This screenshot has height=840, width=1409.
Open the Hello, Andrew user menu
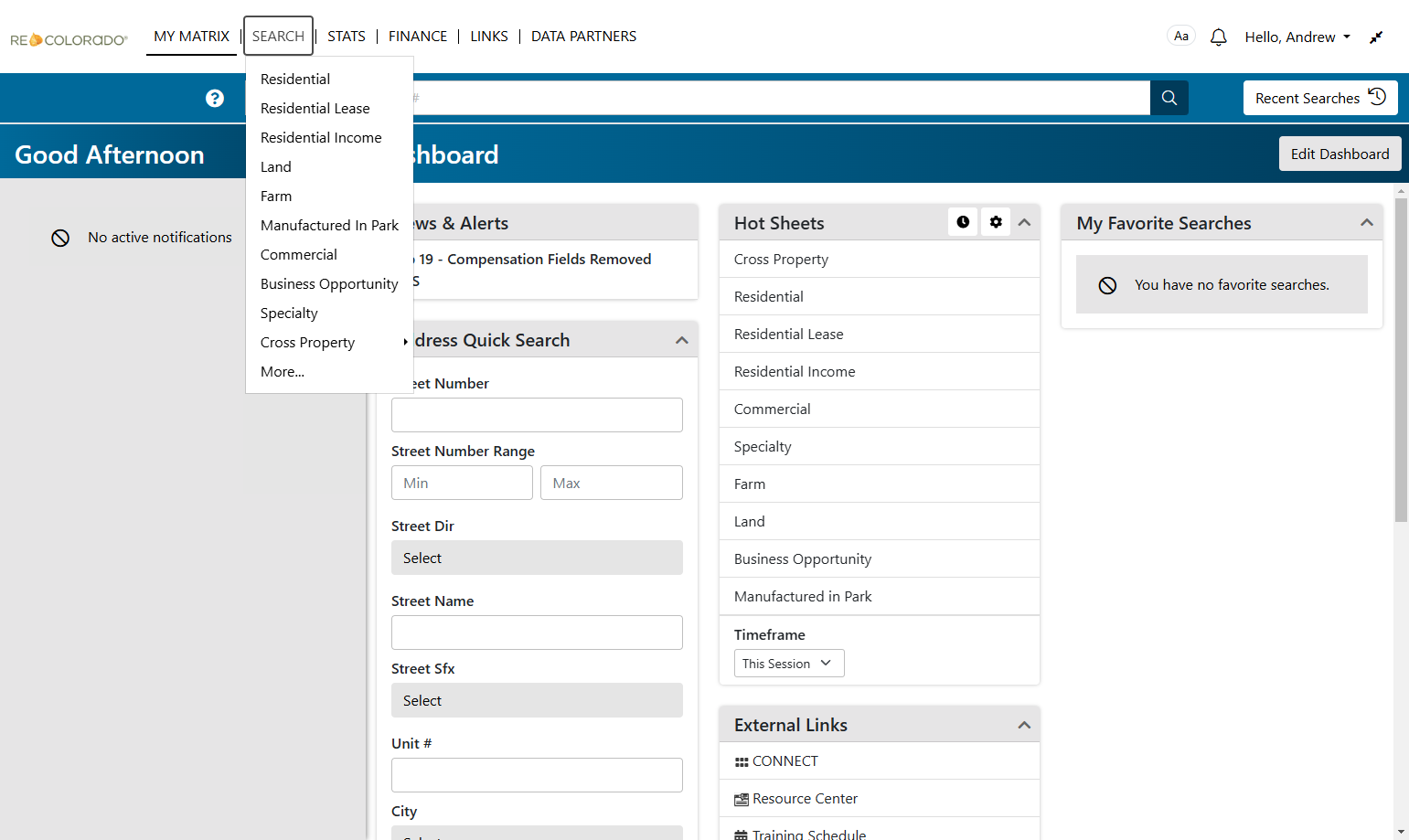[1297, 37]
